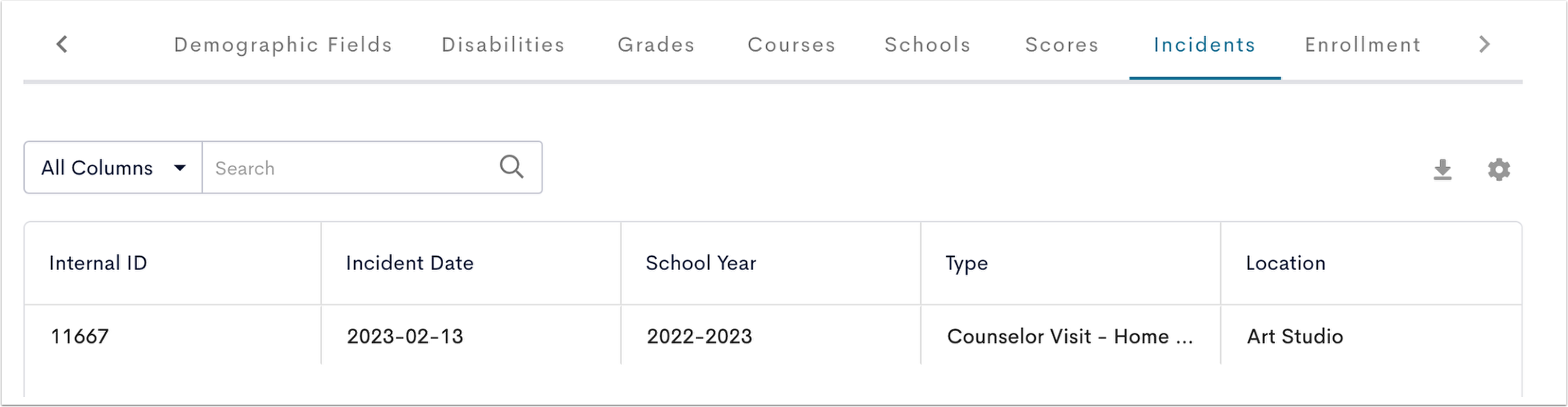
Task: Click the search magnifying glass icon
Action: [x=511, y=167]
